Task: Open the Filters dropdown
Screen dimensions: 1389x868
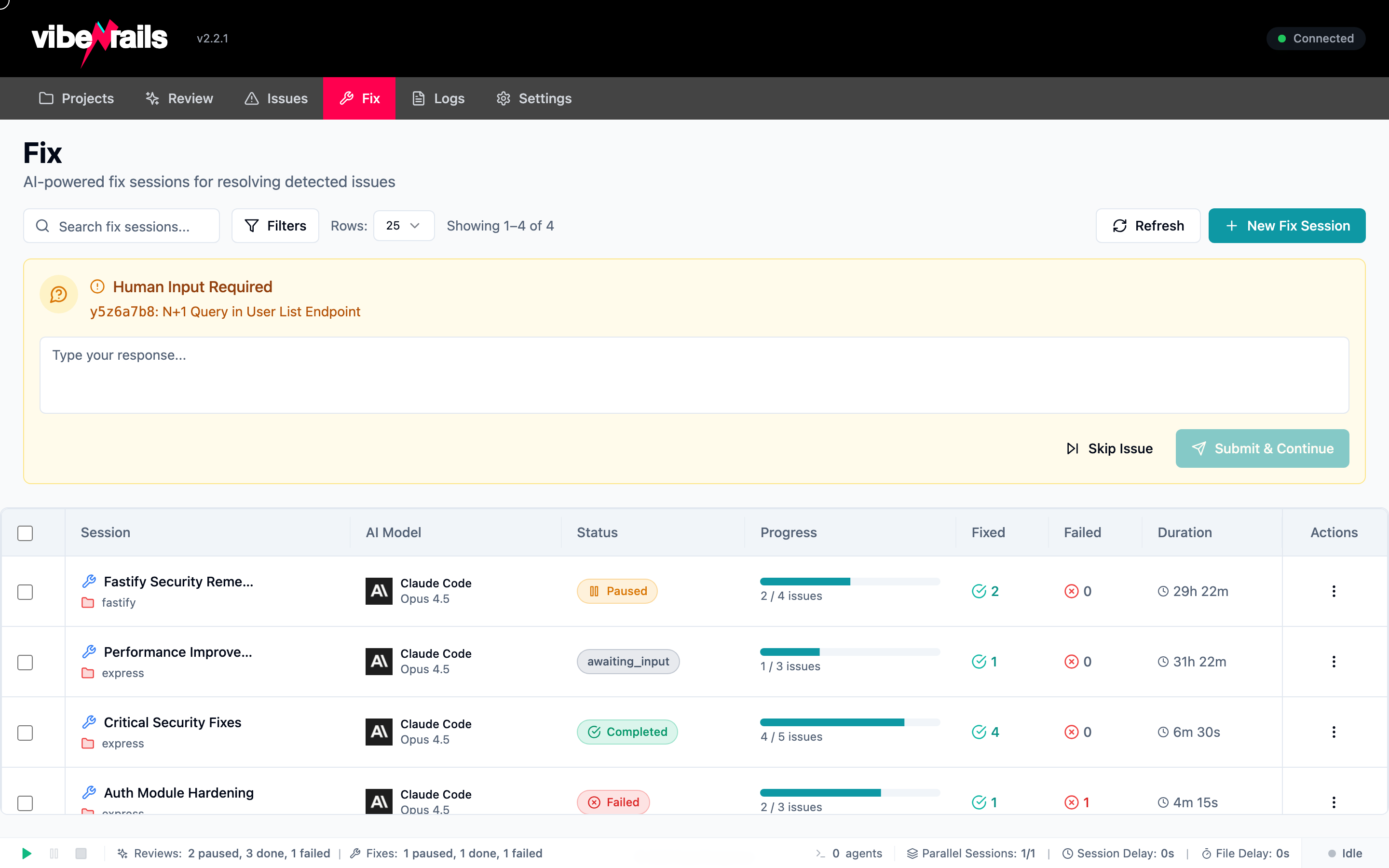Action: [275, 226]
